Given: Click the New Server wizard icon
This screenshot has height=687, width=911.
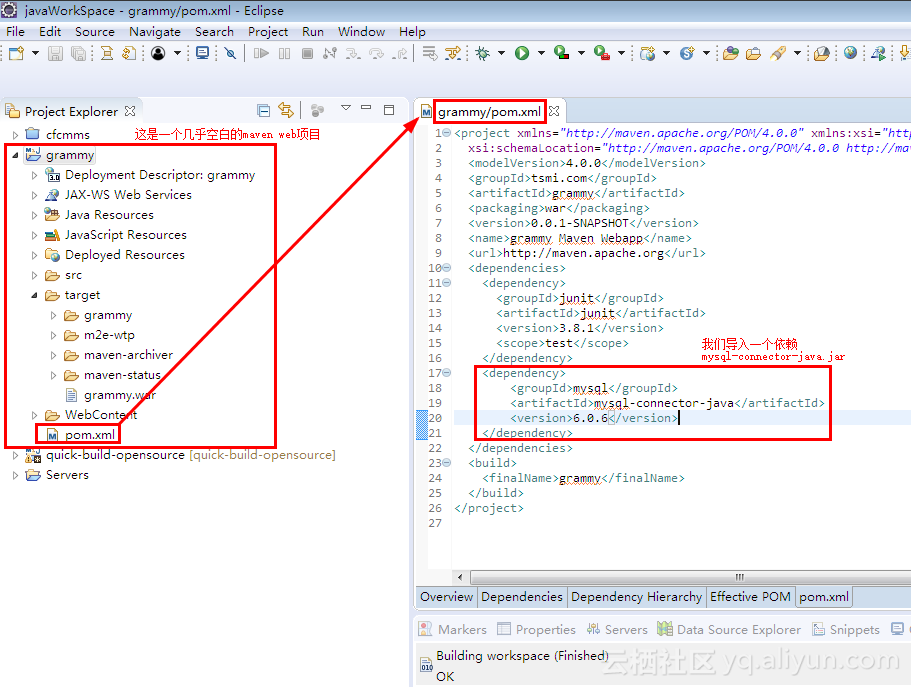Looking at the screenshot, I should point(647,53).
